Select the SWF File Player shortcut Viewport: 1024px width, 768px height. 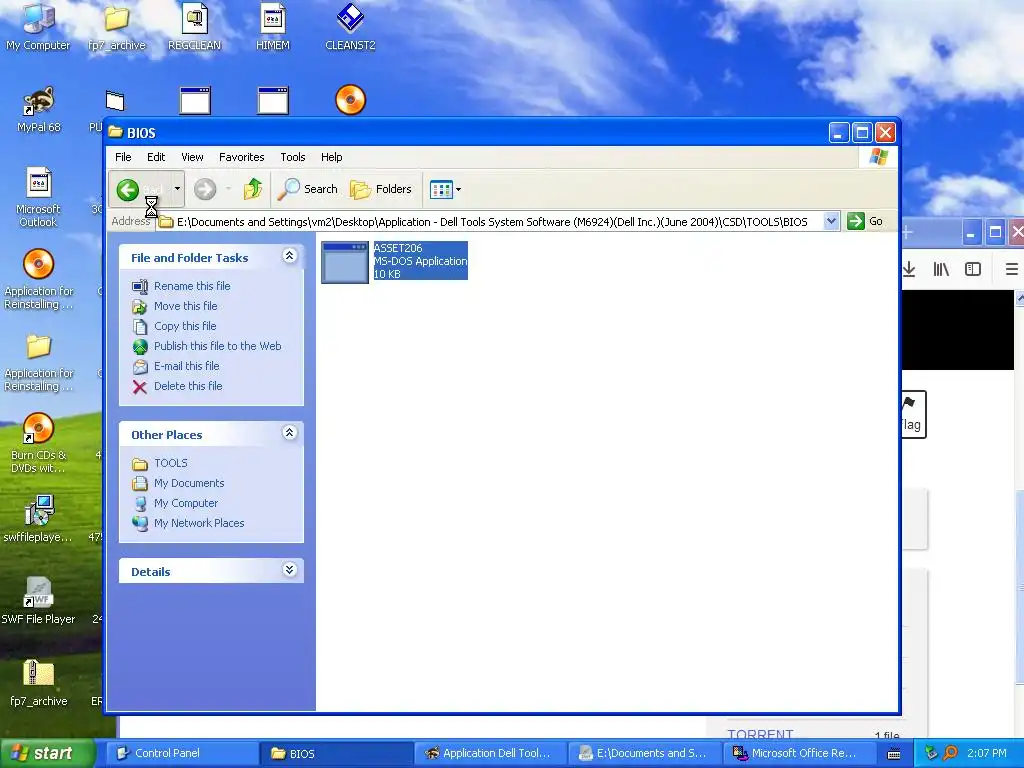point(38,601)
